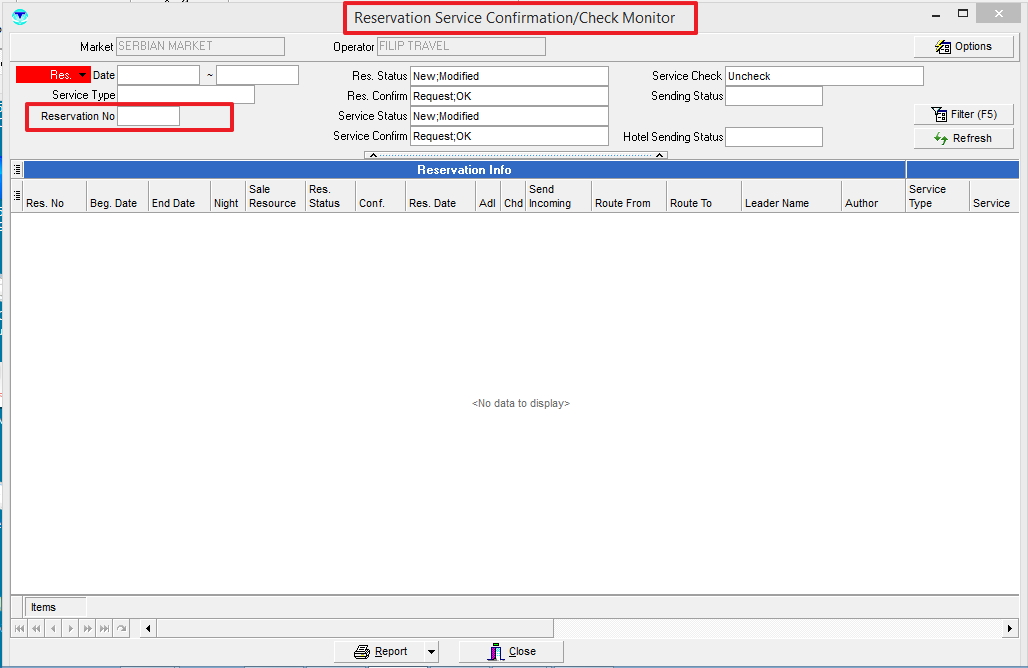
Task: Jump to first record in navigator
Action: 20,628
